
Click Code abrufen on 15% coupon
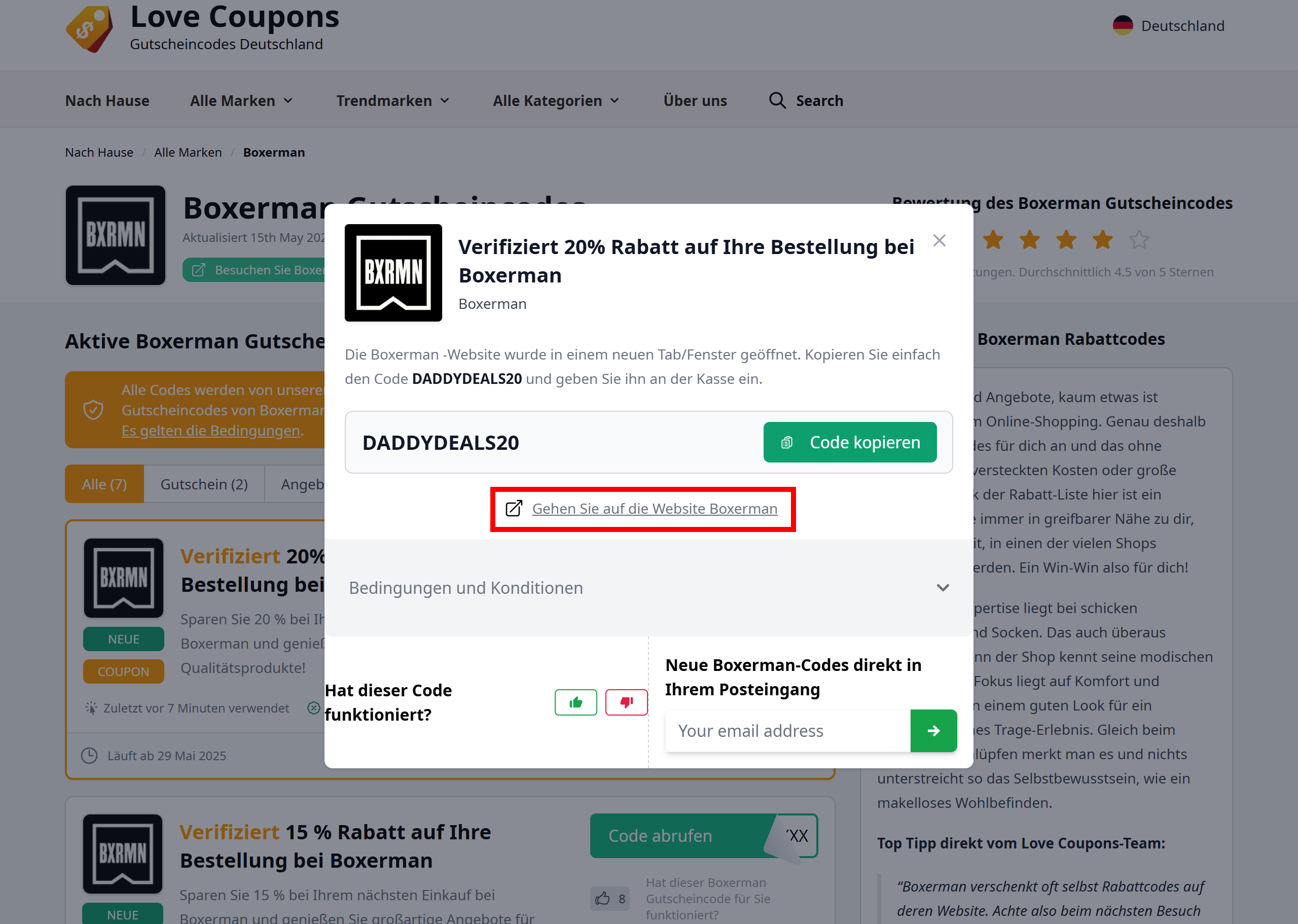point(704,836)
